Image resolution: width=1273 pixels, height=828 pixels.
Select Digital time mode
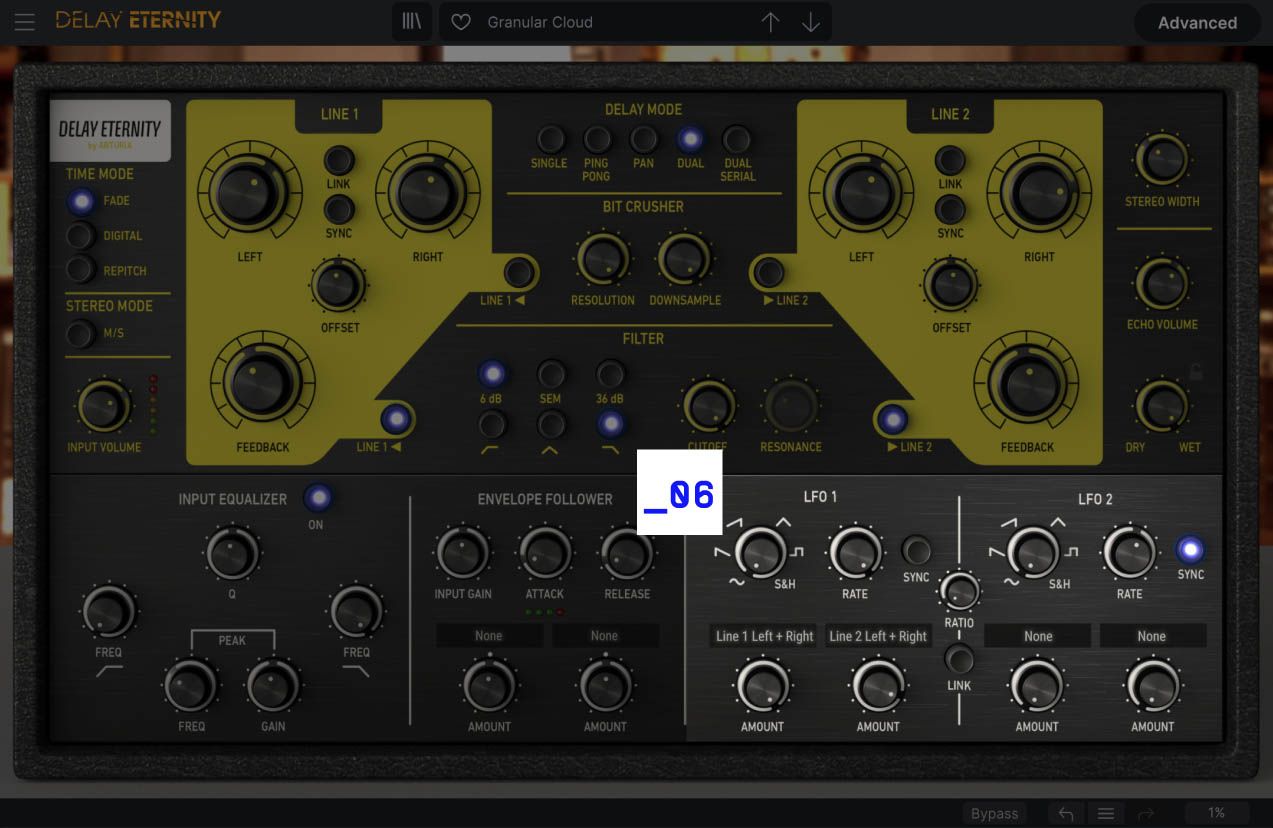81,236
